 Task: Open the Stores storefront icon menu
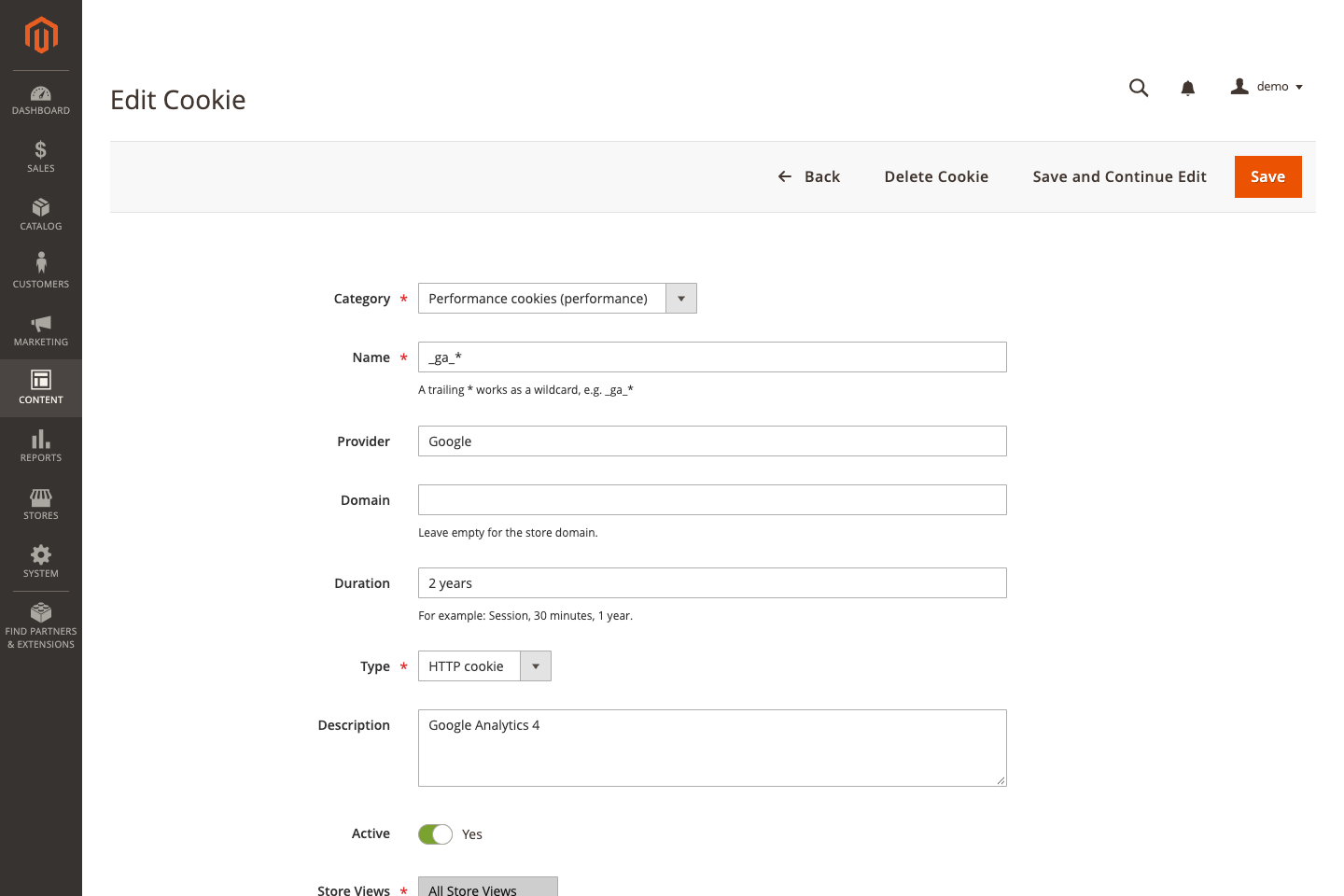click(x=41, y=497)
